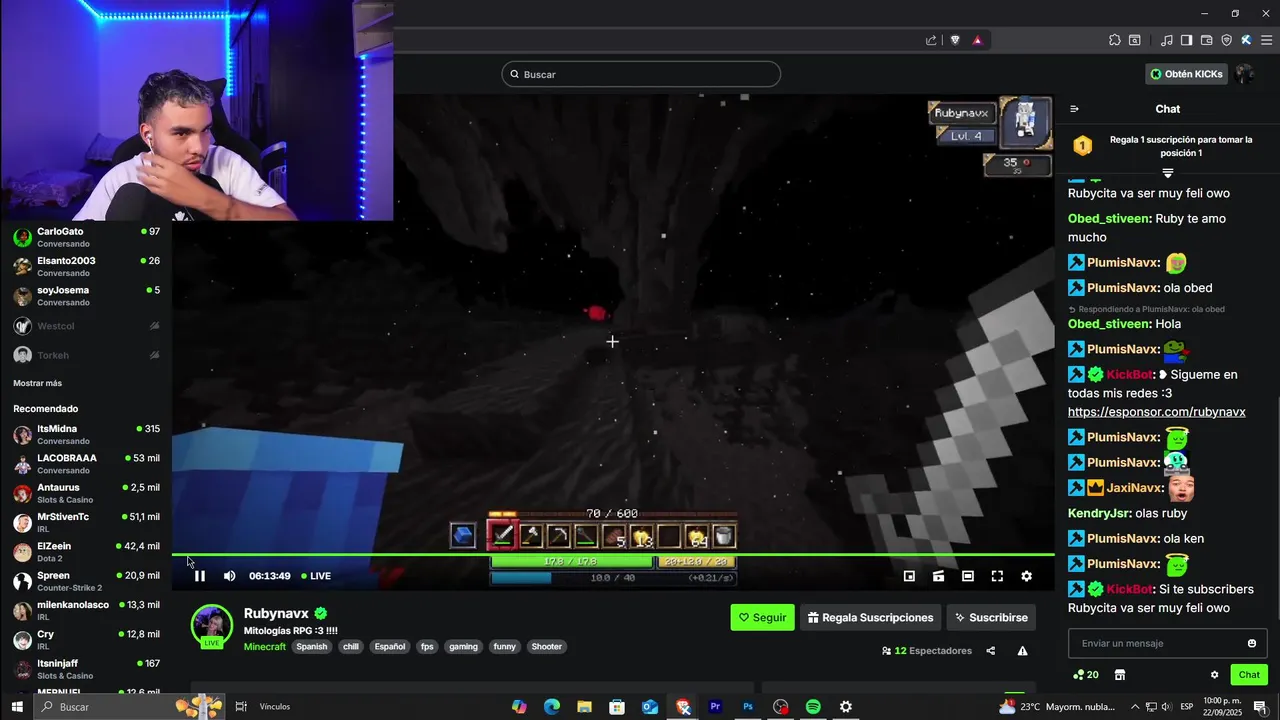This screenshot has width=1280, height=720.
Task: Collapse the chat panel with arrow icon
Action: click(x=1075, y=109)
